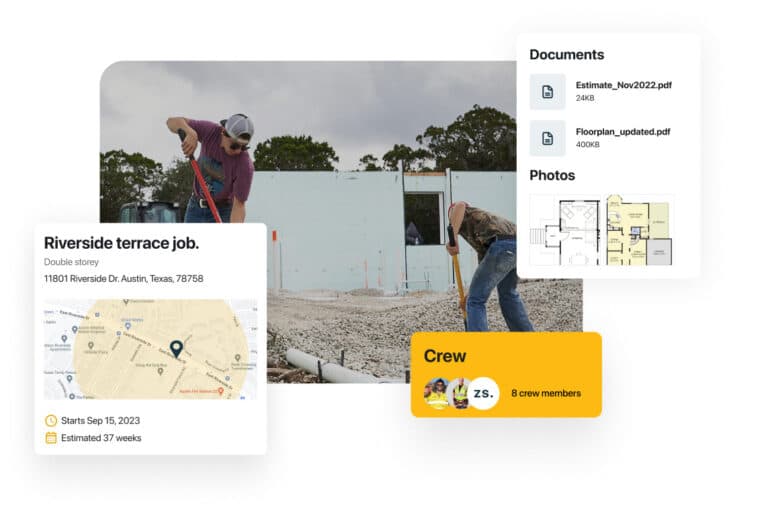The image size is (768, 513).
Task: Open file Floorplan_updated.pdf
Action: point(623,132)
